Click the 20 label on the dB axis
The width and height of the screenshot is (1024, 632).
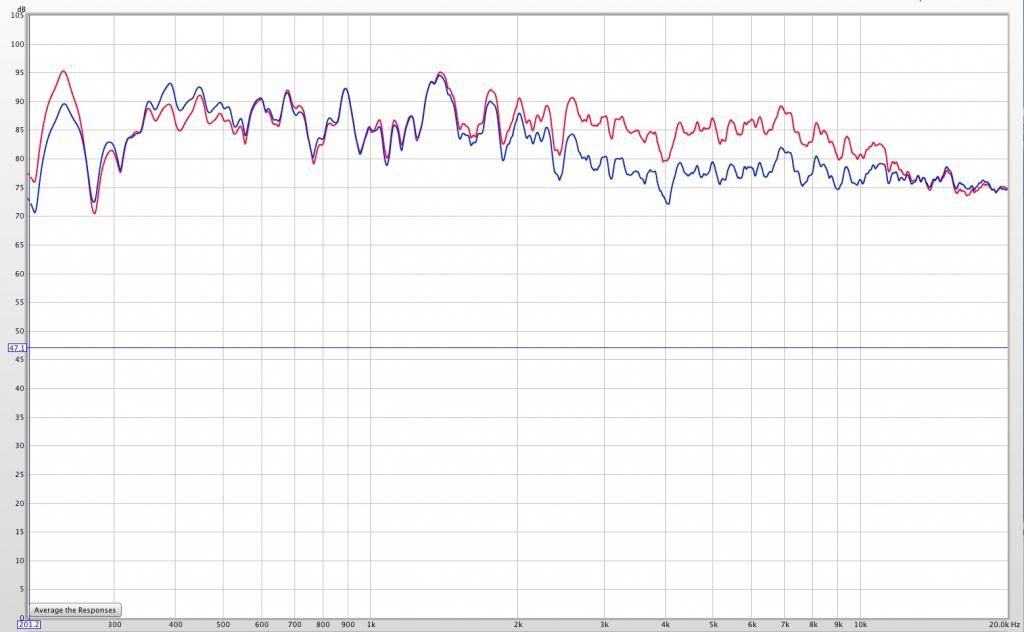coord(20,503)
